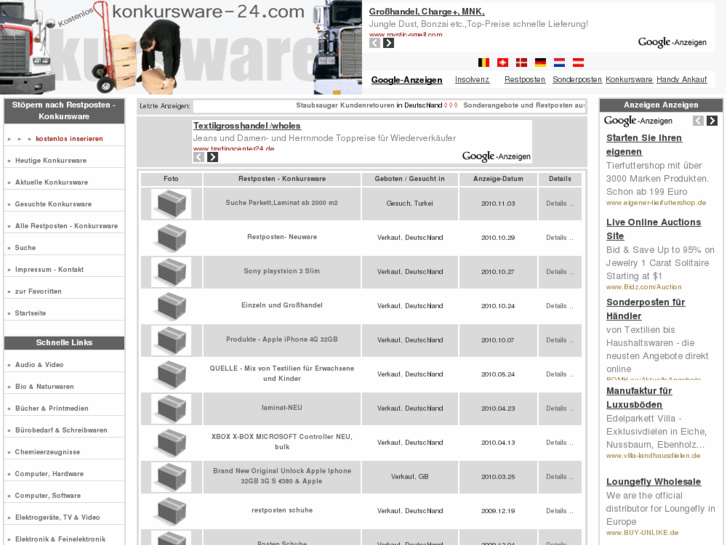Click Details for restposten schuhe row

pos(560,511)
